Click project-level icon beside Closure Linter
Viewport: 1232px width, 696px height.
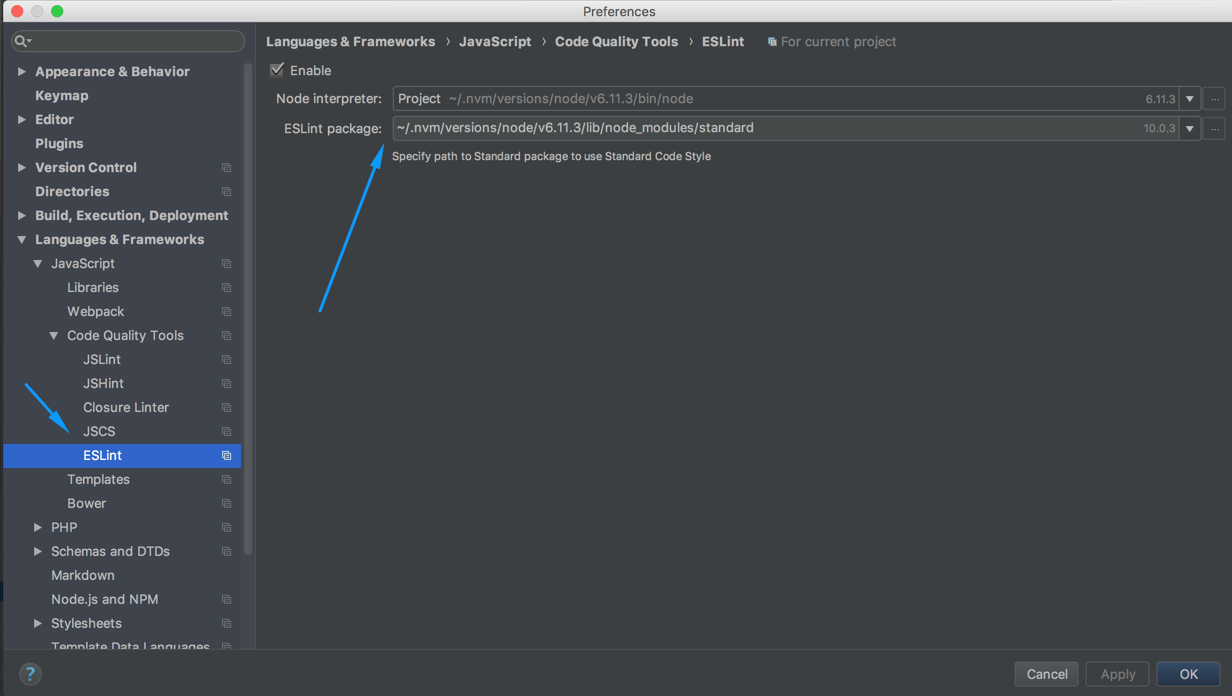[226, 408]
